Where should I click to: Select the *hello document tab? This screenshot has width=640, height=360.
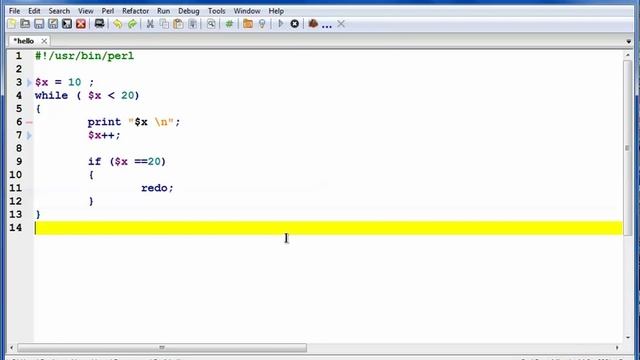[x=24, y=41]
